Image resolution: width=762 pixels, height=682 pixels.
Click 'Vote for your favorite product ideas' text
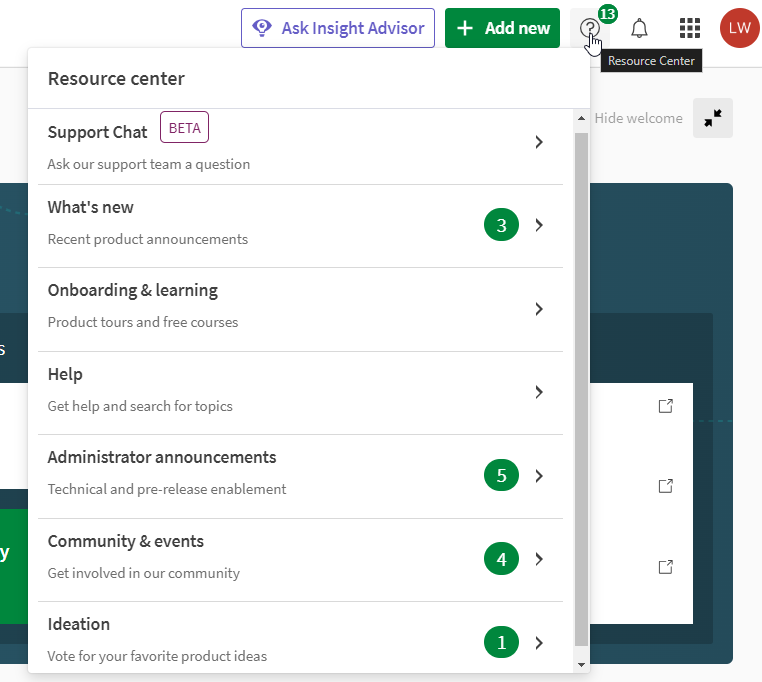click(157, 656)
